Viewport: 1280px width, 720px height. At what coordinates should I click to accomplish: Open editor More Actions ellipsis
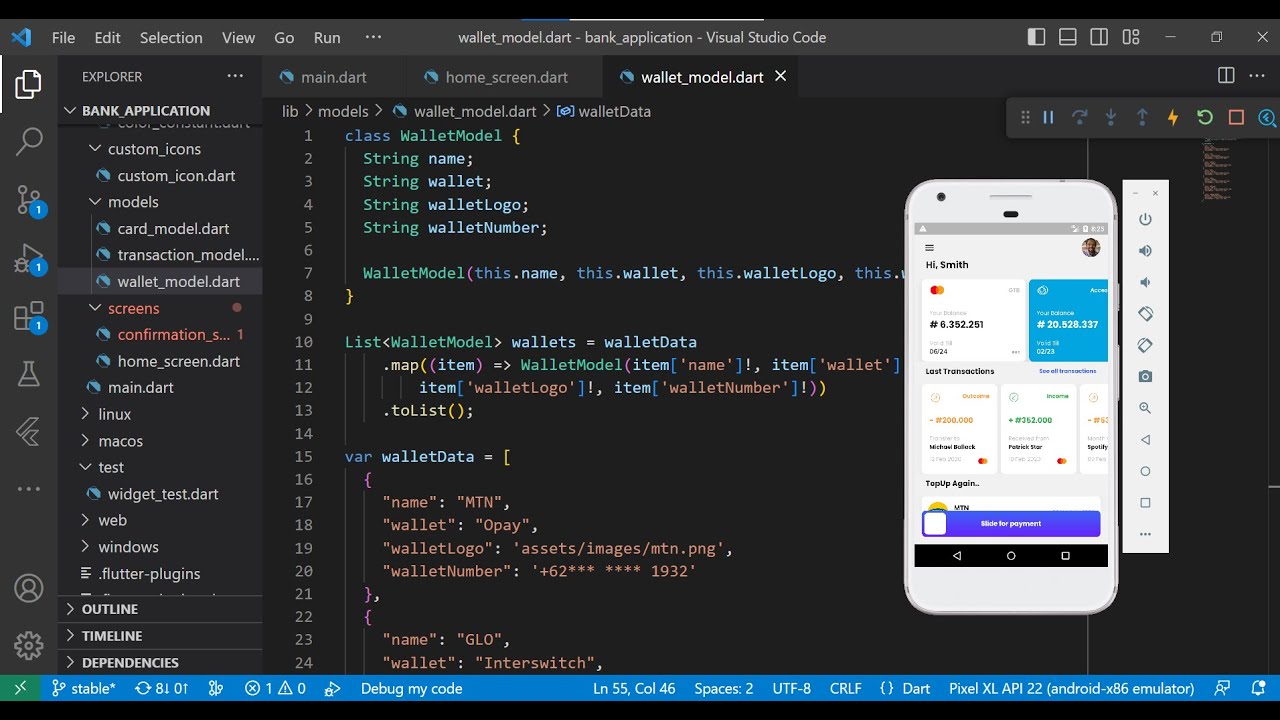tap(1257, 76)
